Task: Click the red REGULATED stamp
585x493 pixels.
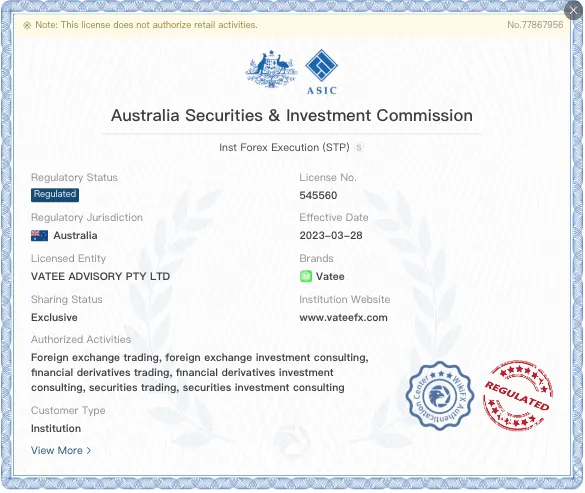Action: (517, 396)
